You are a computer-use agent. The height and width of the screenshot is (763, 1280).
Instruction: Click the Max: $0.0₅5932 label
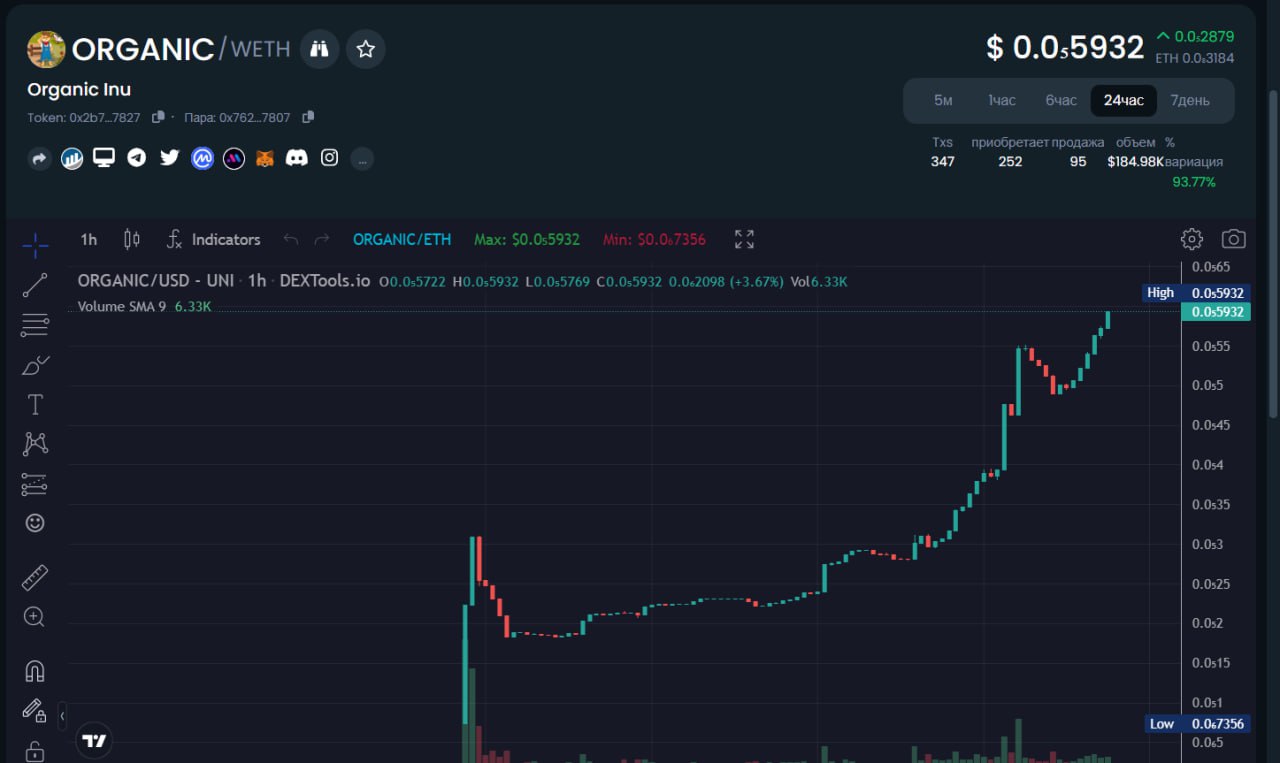(x=527, y=239)
